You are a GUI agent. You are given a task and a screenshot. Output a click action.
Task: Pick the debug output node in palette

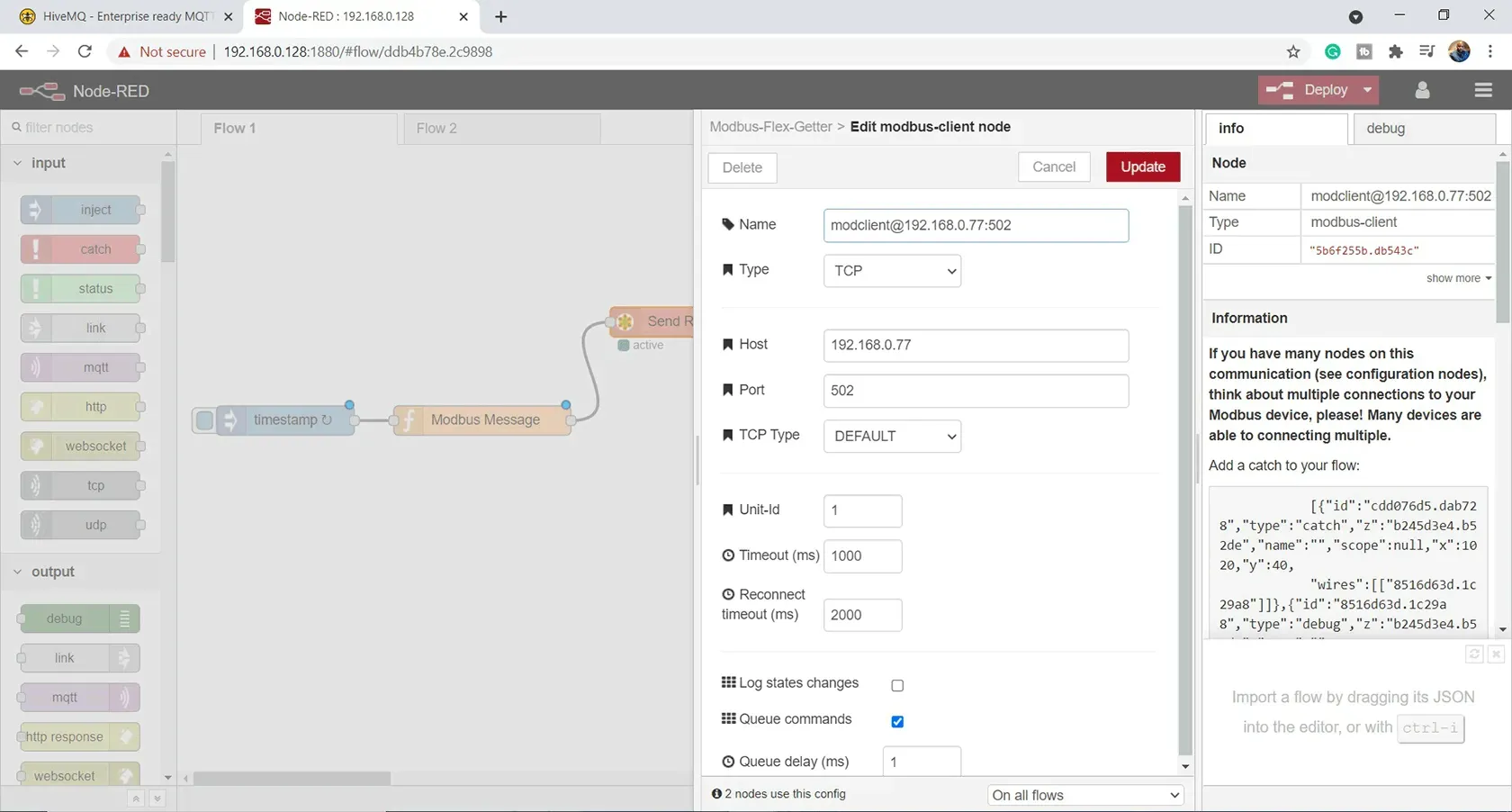click(x=79, y=618)
